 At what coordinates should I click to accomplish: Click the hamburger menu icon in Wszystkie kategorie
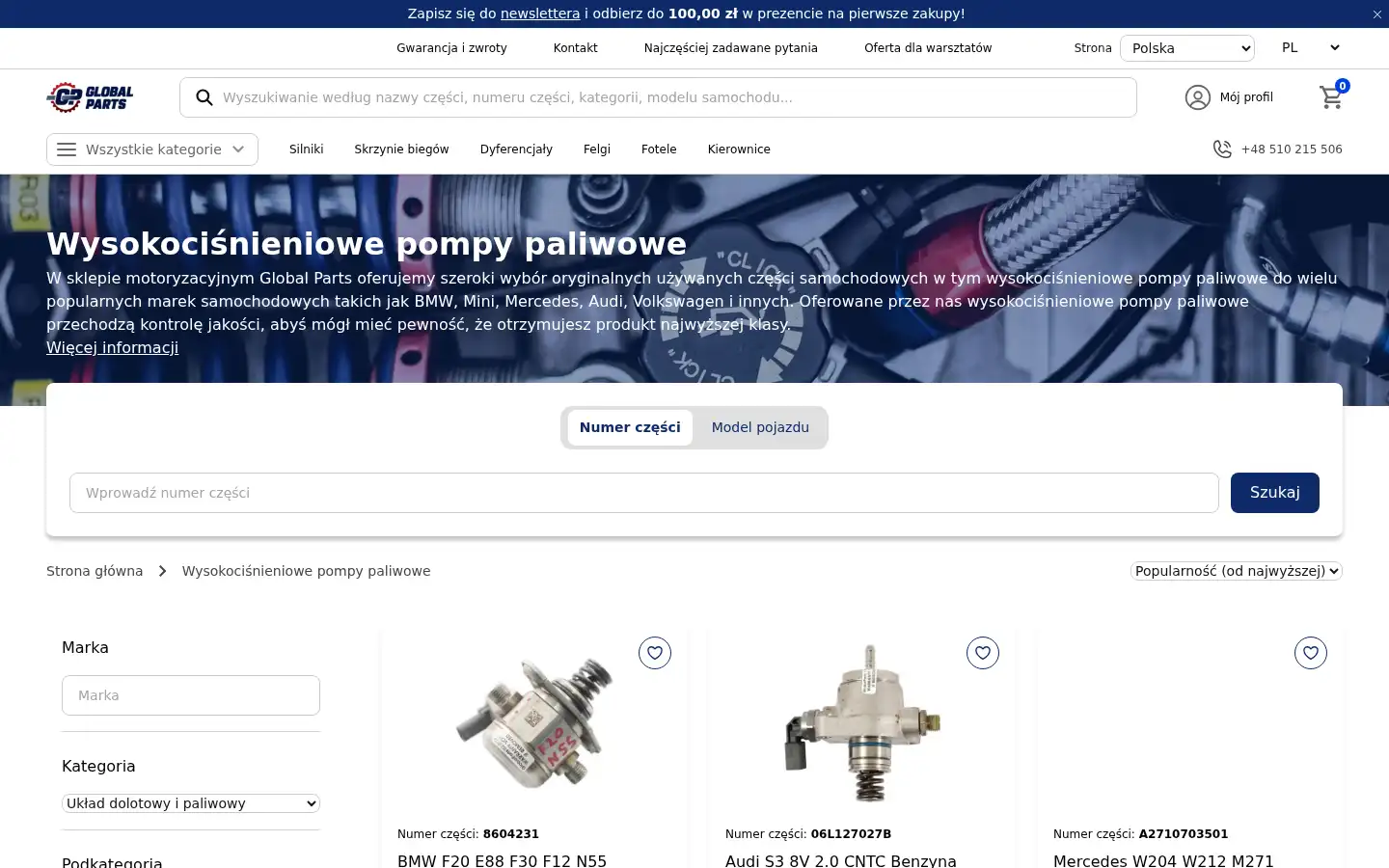pyautogui.click(x=67, y=149)
